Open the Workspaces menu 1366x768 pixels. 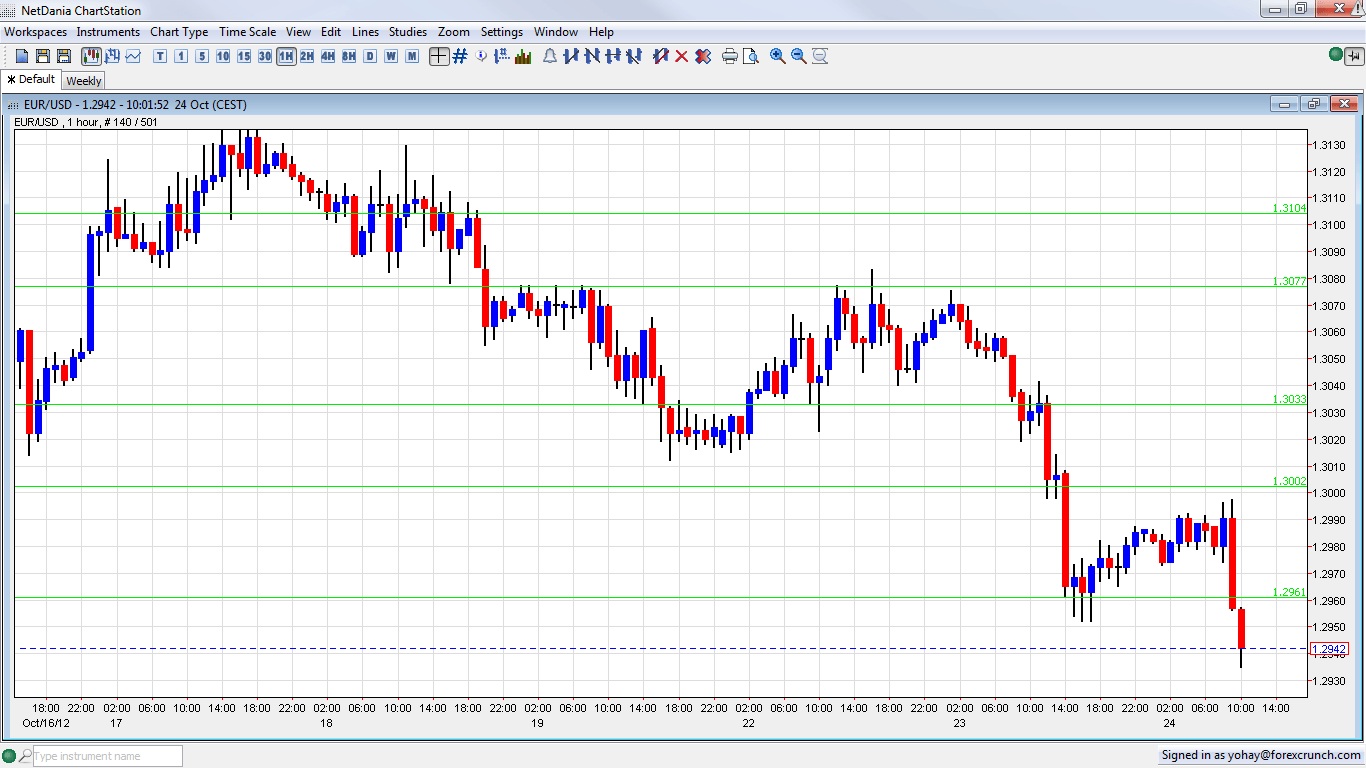(35, 32)
